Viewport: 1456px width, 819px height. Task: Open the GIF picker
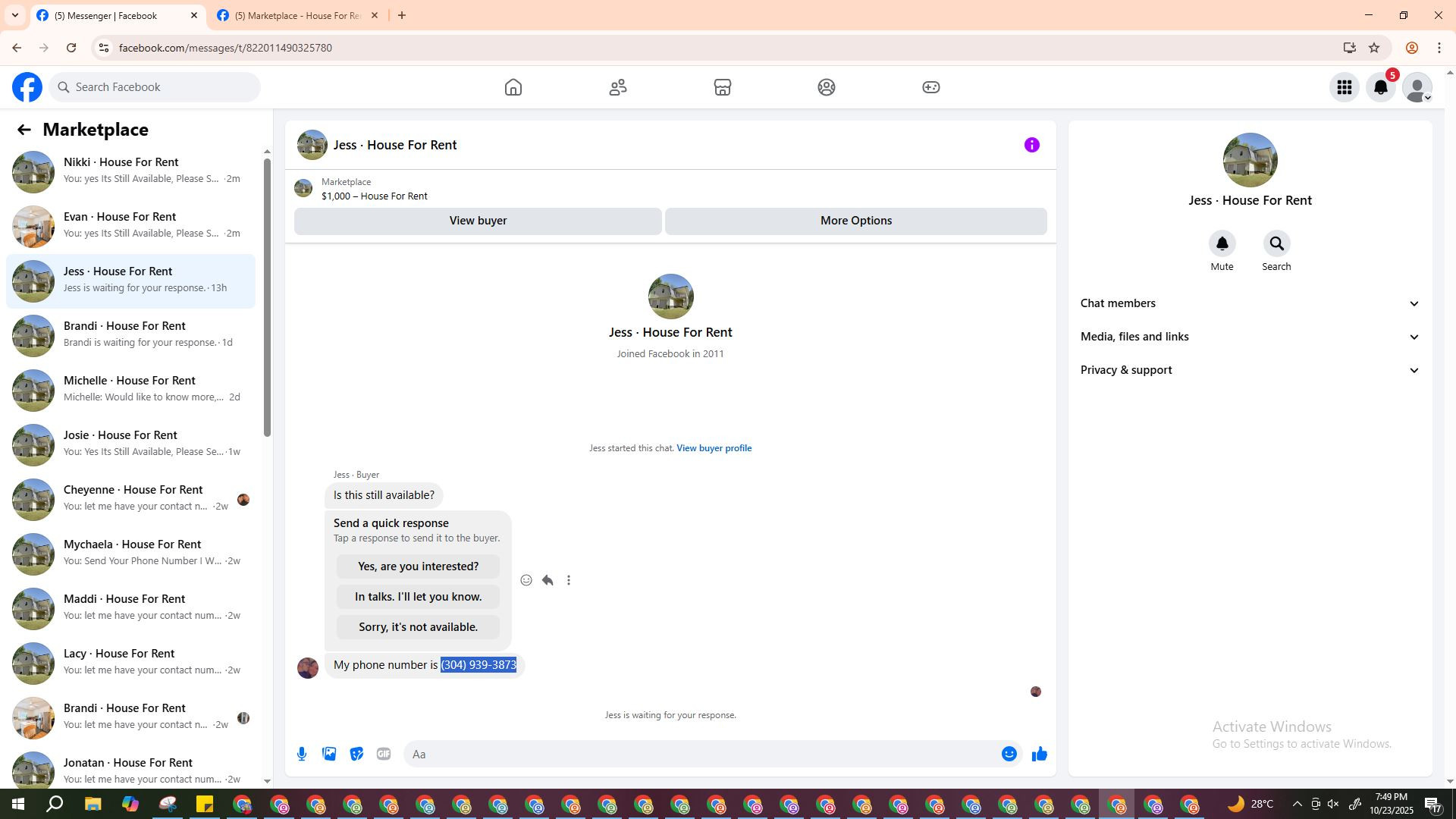coord(384,754)
